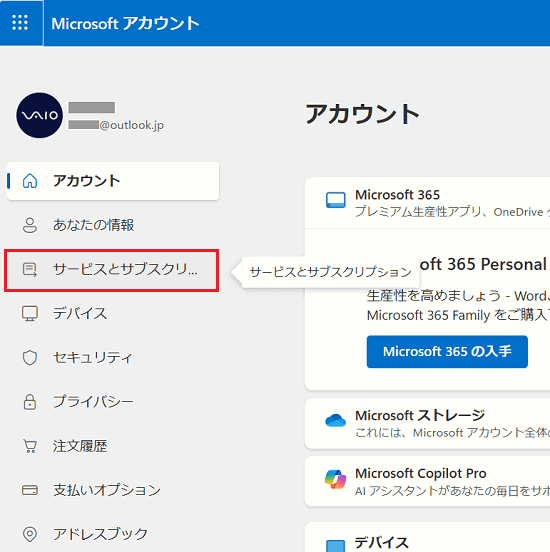Click the person icon for あなたの情報
The height and width of the screenshot is (552, 550).
[x=30, y=225]
